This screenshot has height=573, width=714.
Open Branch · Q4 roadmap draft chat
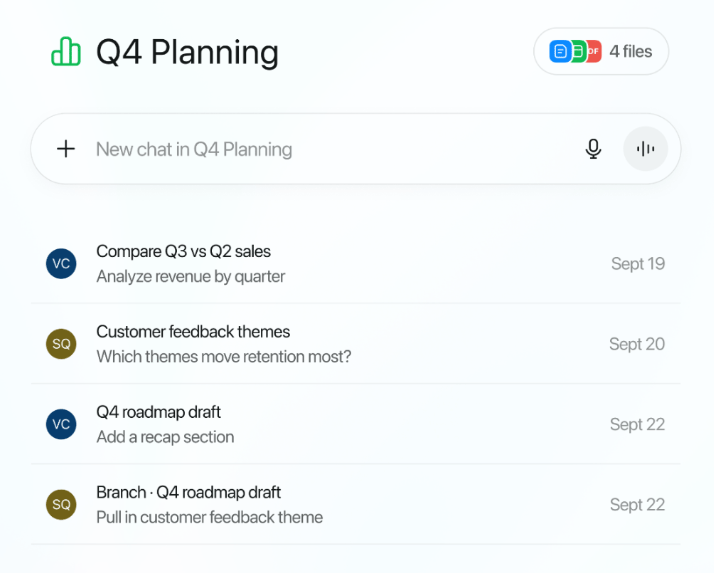pos(188,492)
